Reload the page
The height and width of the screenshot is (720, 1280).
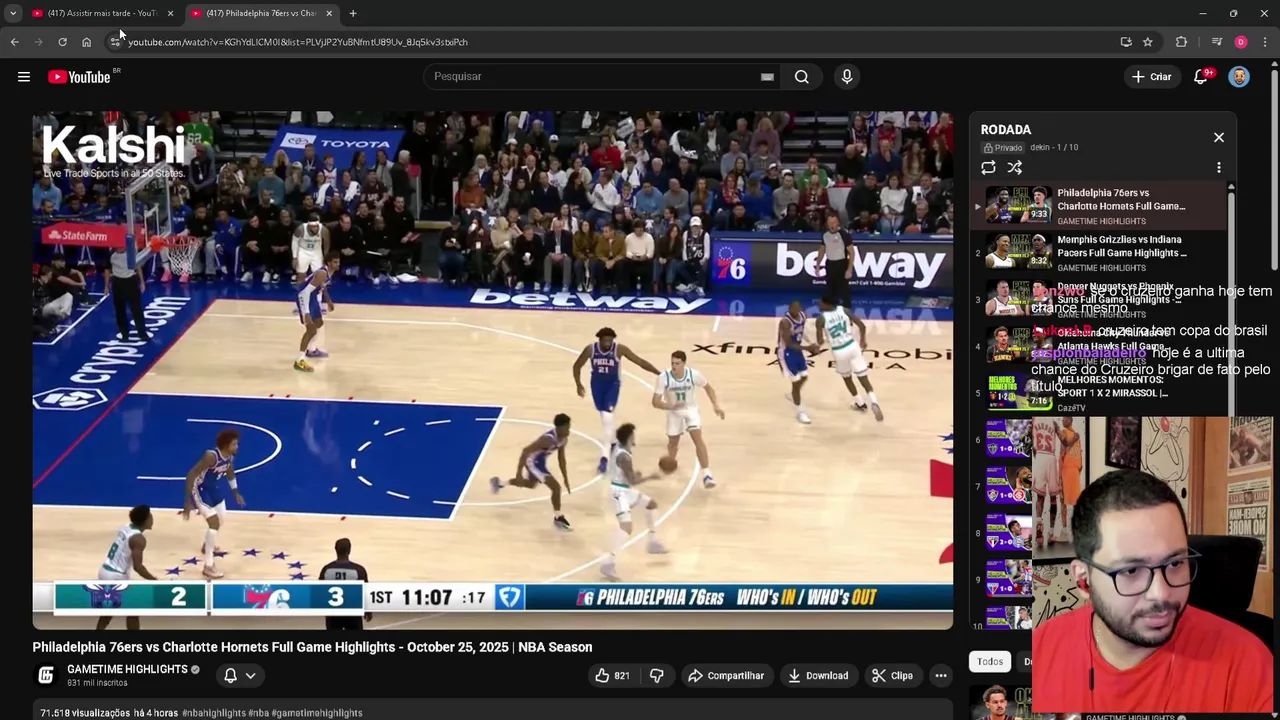click(62, 42)
